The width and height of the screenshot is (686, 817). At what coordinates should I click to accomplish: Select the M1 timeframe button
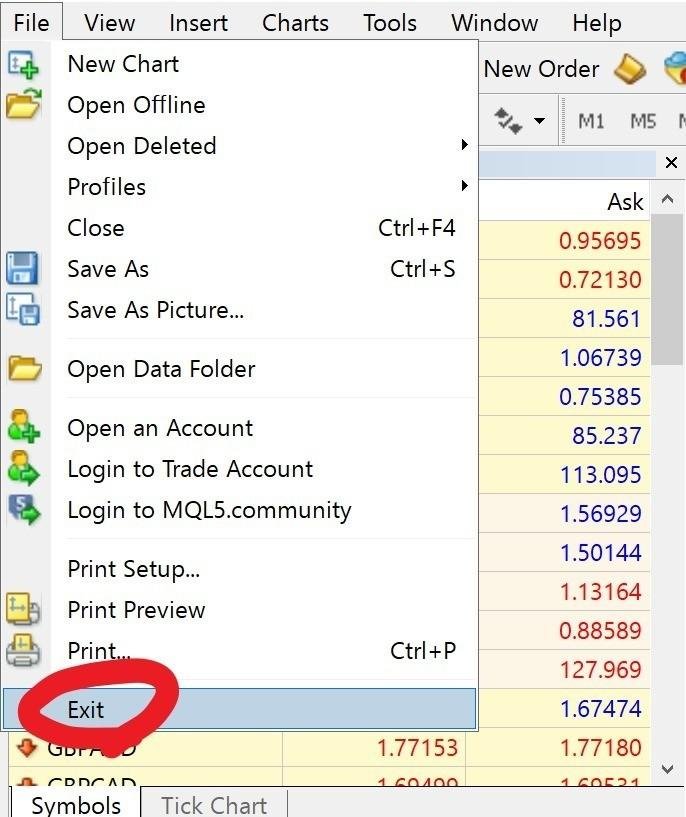591,121
